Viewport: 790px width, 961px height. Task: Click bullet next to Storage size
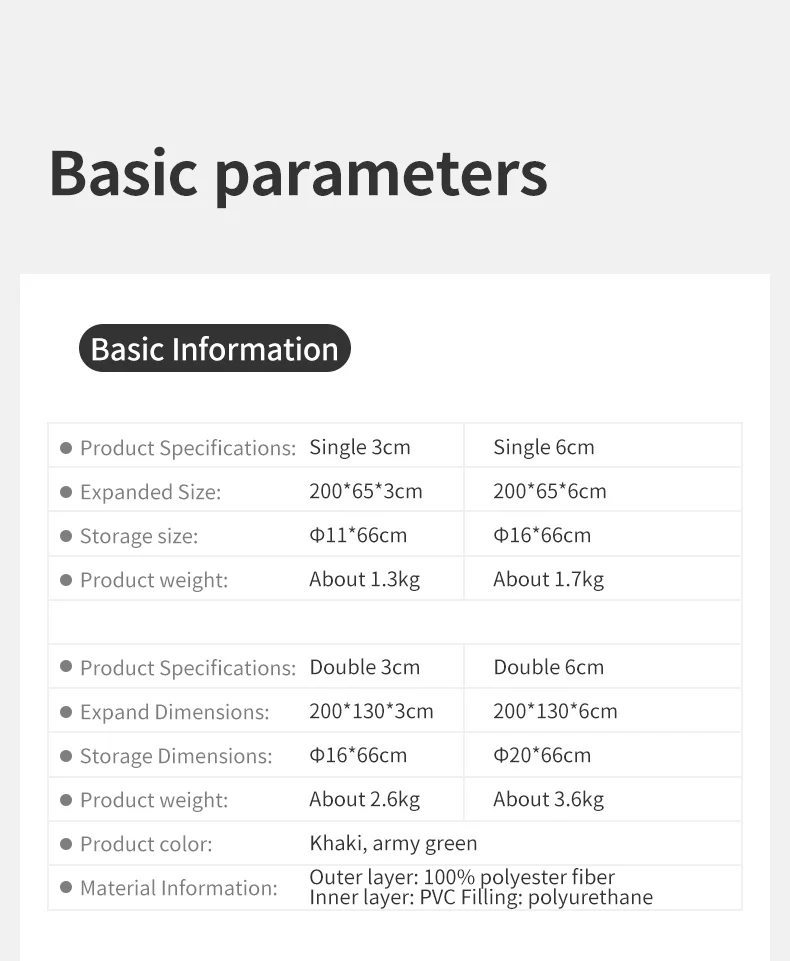66,536
